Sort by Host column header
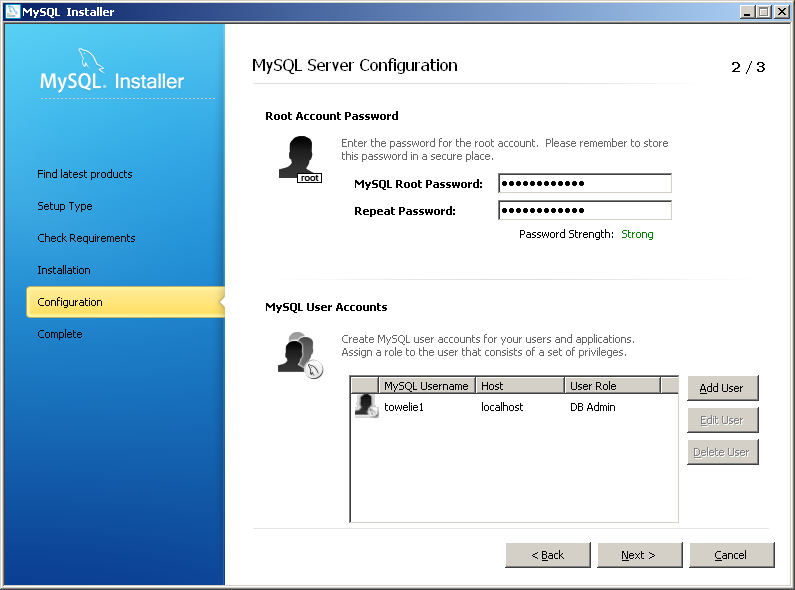795x590 pixels. [520, 386]
